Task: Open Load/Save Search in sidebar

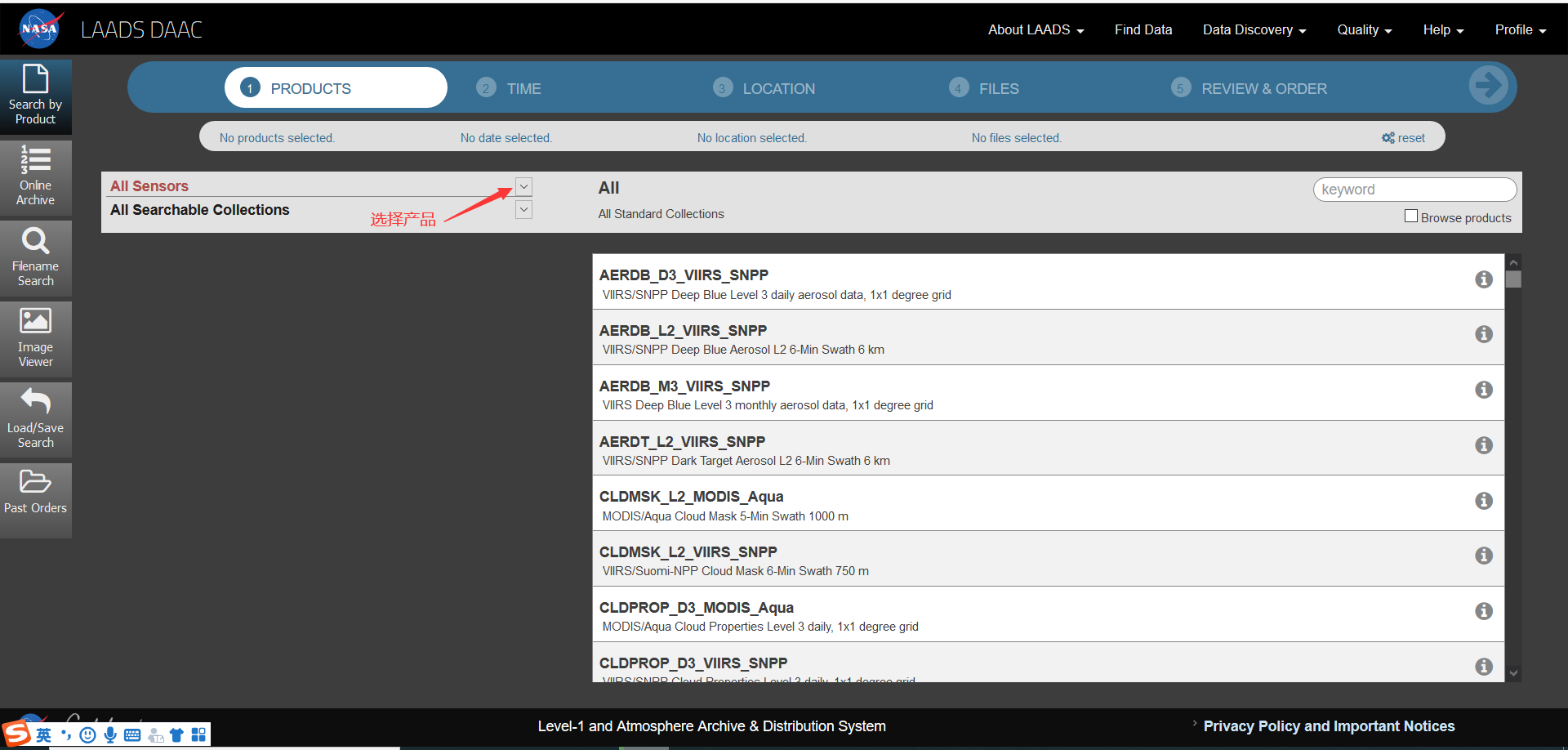Action: tap(36, 420)
